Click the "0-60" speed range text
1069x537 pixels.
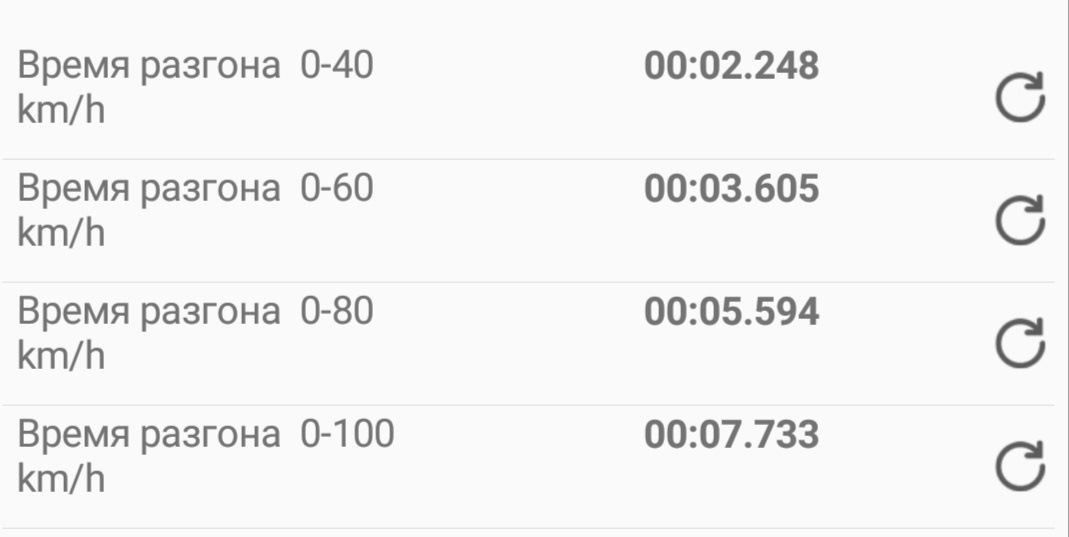pos(336,190)
